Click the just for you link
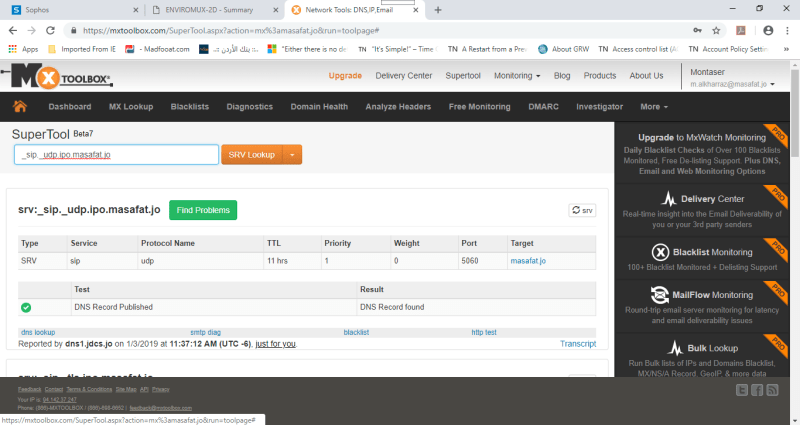 [276, 344]
